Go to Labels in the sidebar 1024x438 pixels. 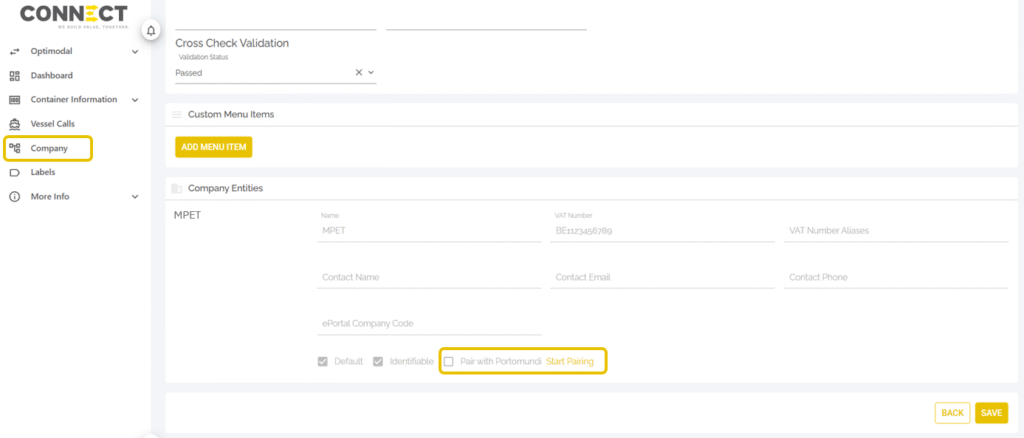point(43,172)
